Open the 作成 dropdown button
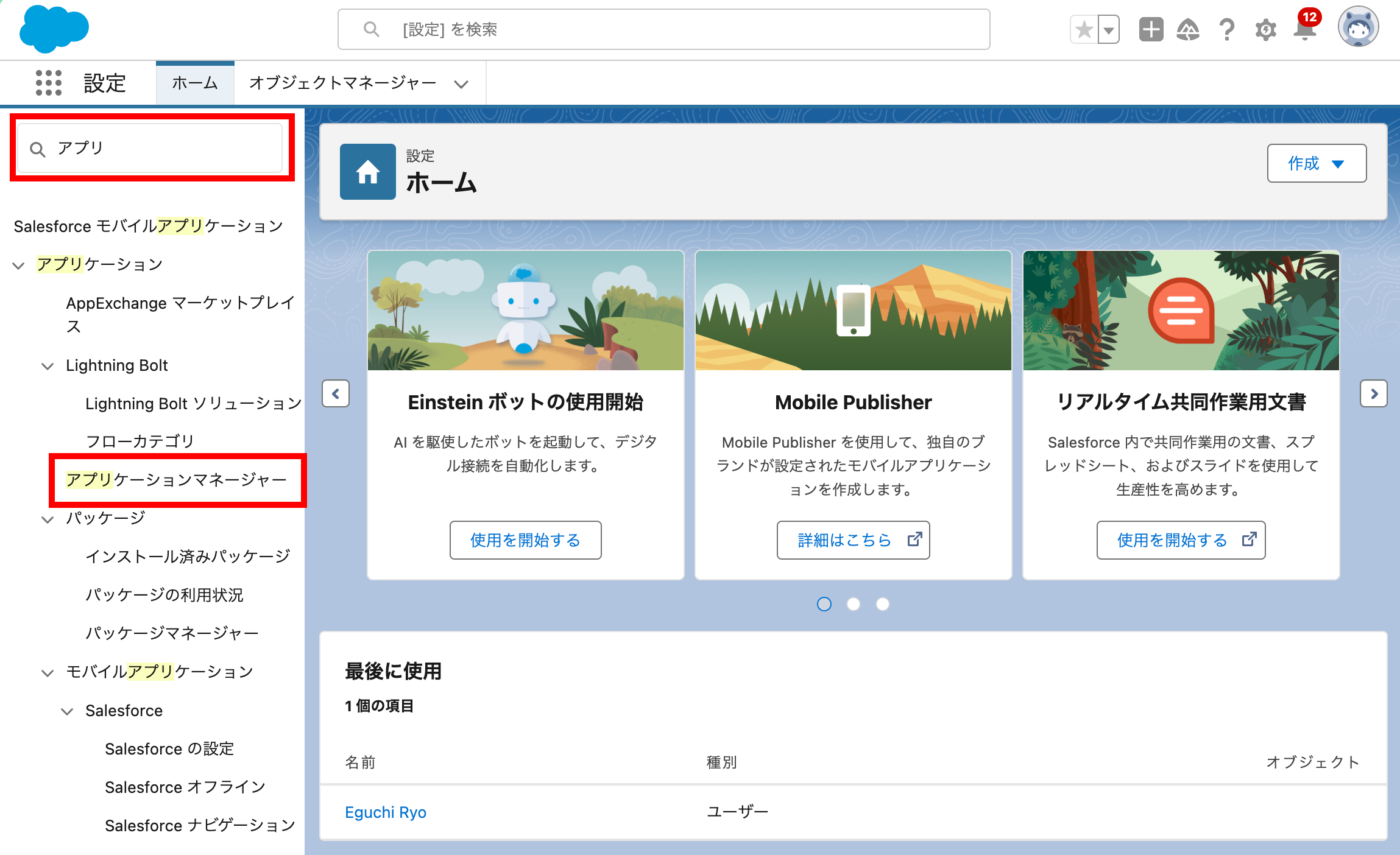The height and width of the screenshot is (855, 1400). [x=1317, y=163]
